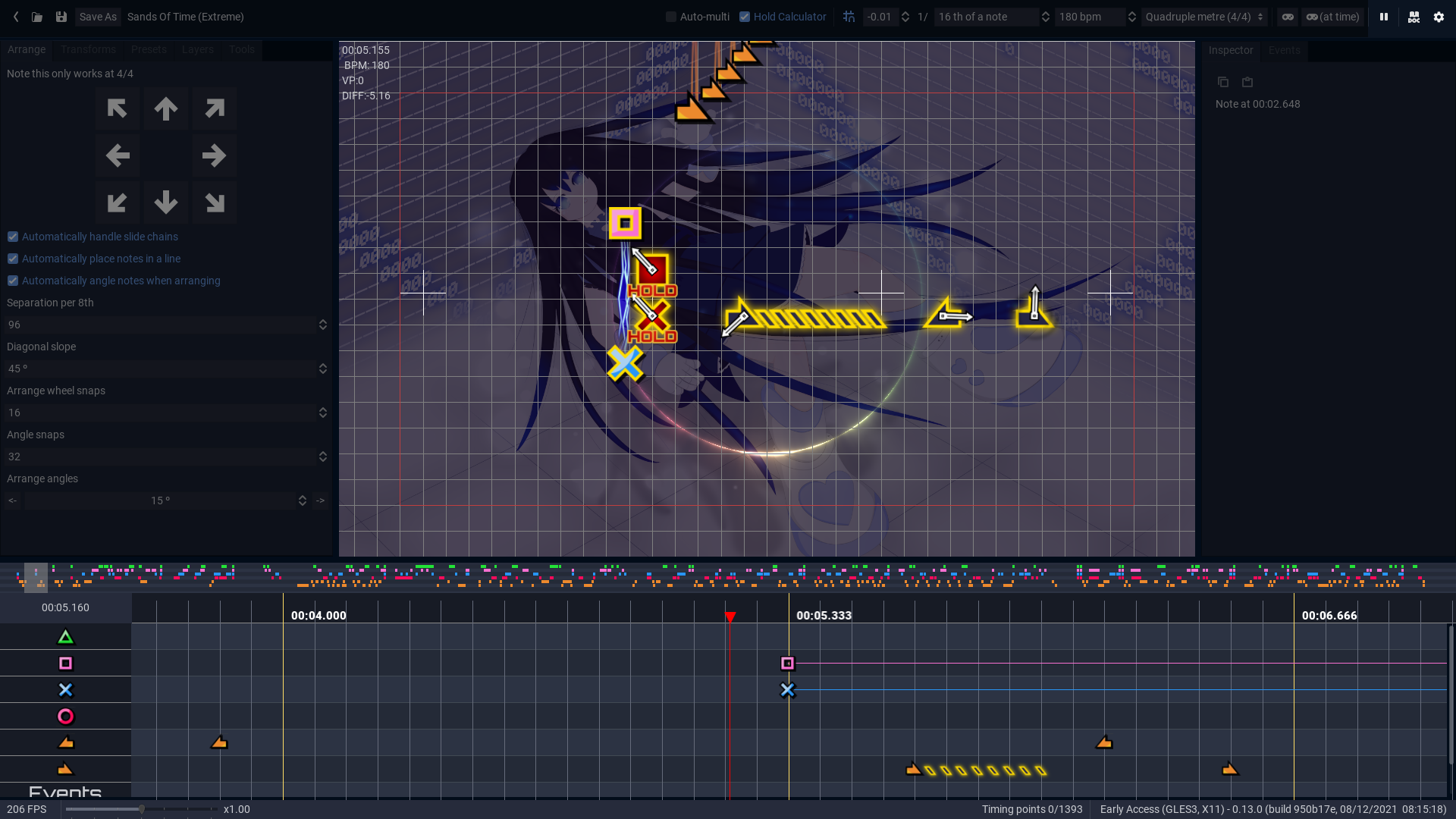The image size is (1456, 819).
Task: Arrange notes toward upper-right arrow
Action: 215,108
